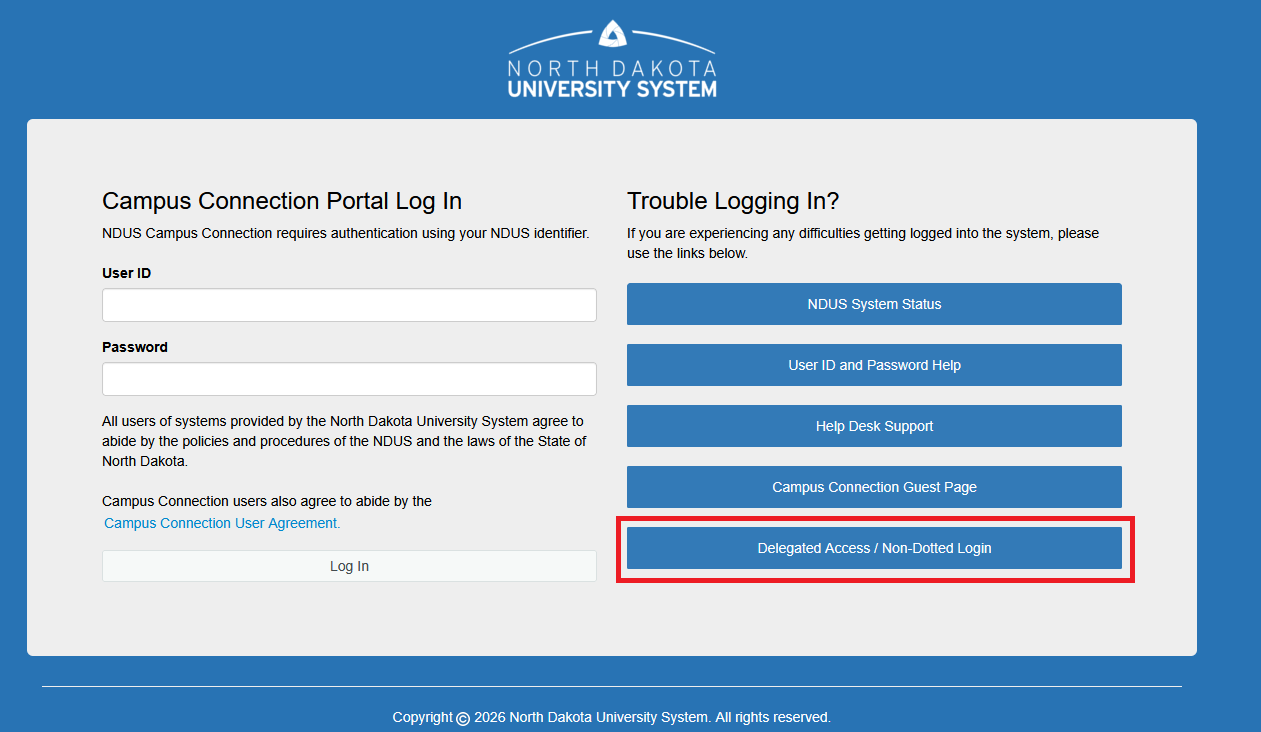Visit the Campus Connection Guest Page
Screen dimensions: 1261x732
point(874,487)
